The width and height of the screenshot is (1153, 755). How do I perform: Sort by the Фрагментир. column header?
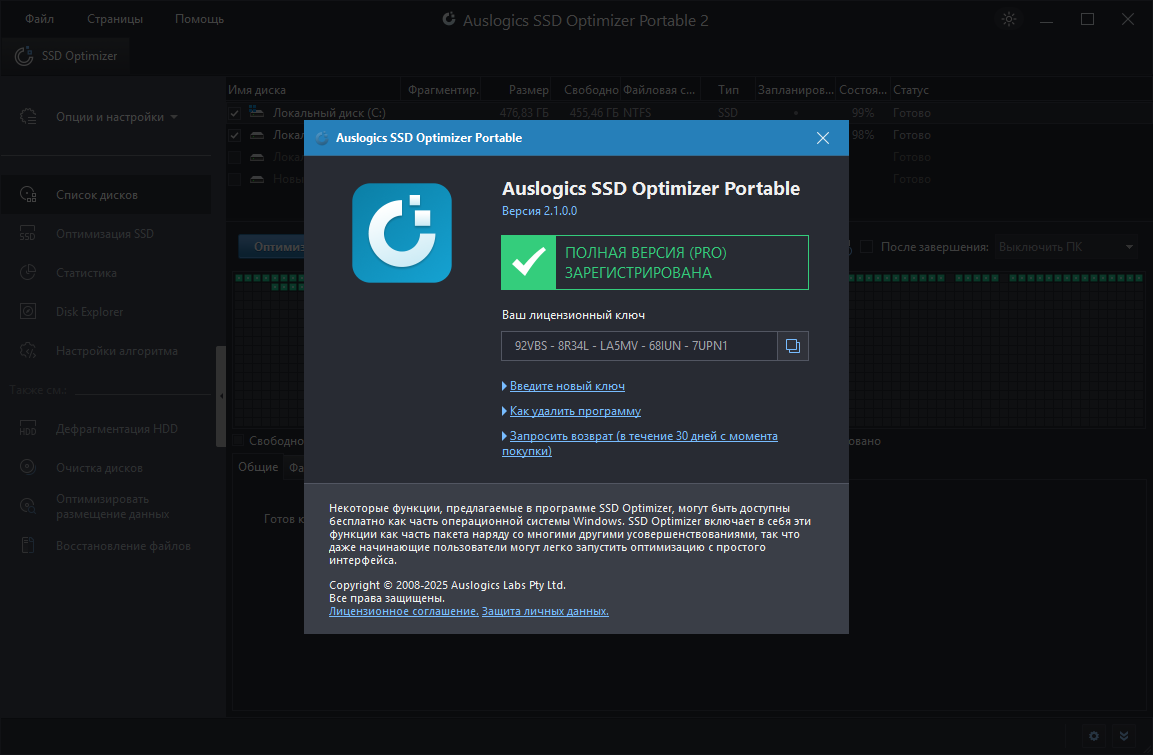(443, 90)
